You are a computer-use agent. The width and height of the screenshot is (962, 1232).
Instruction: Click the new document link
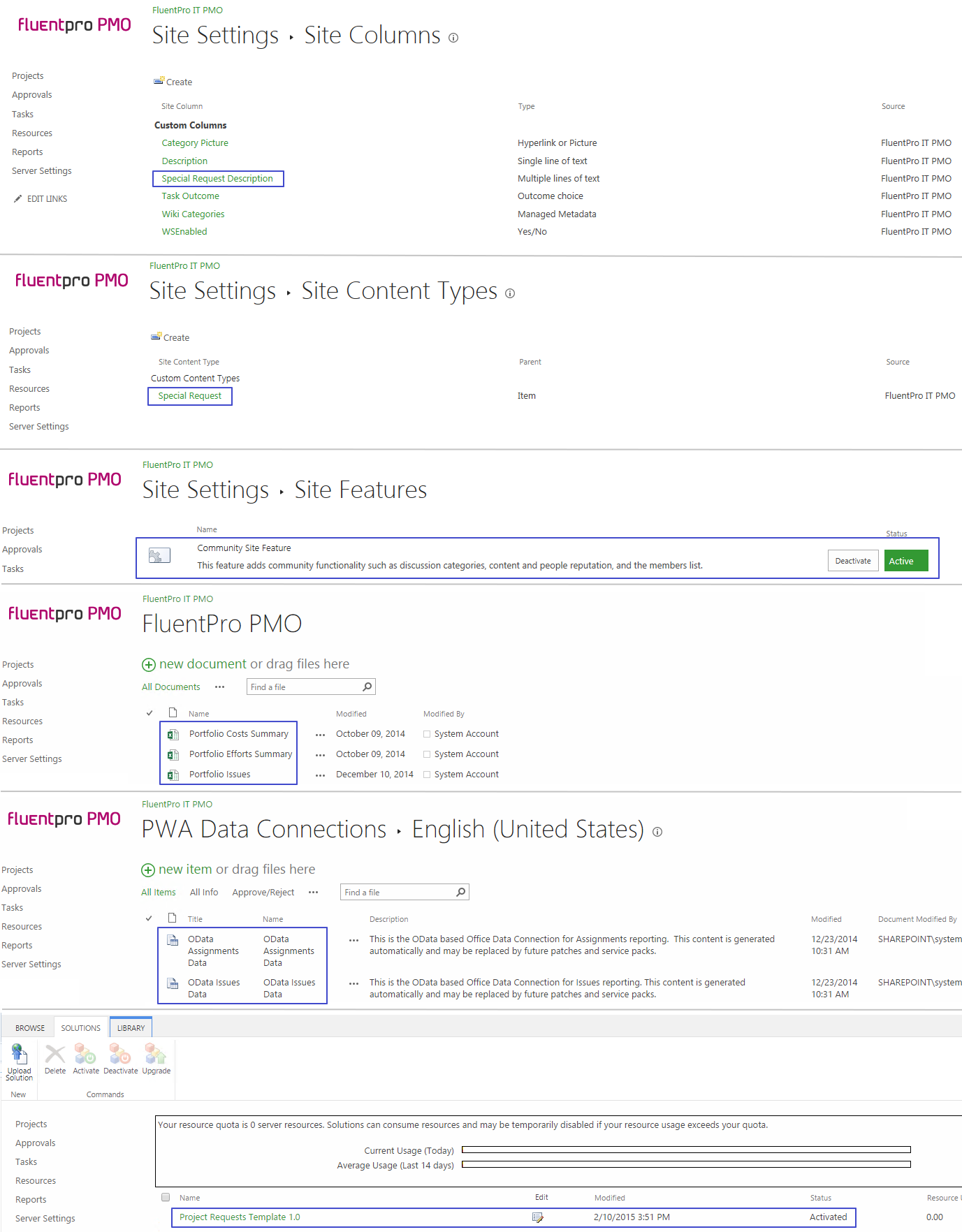coord(203,664)
